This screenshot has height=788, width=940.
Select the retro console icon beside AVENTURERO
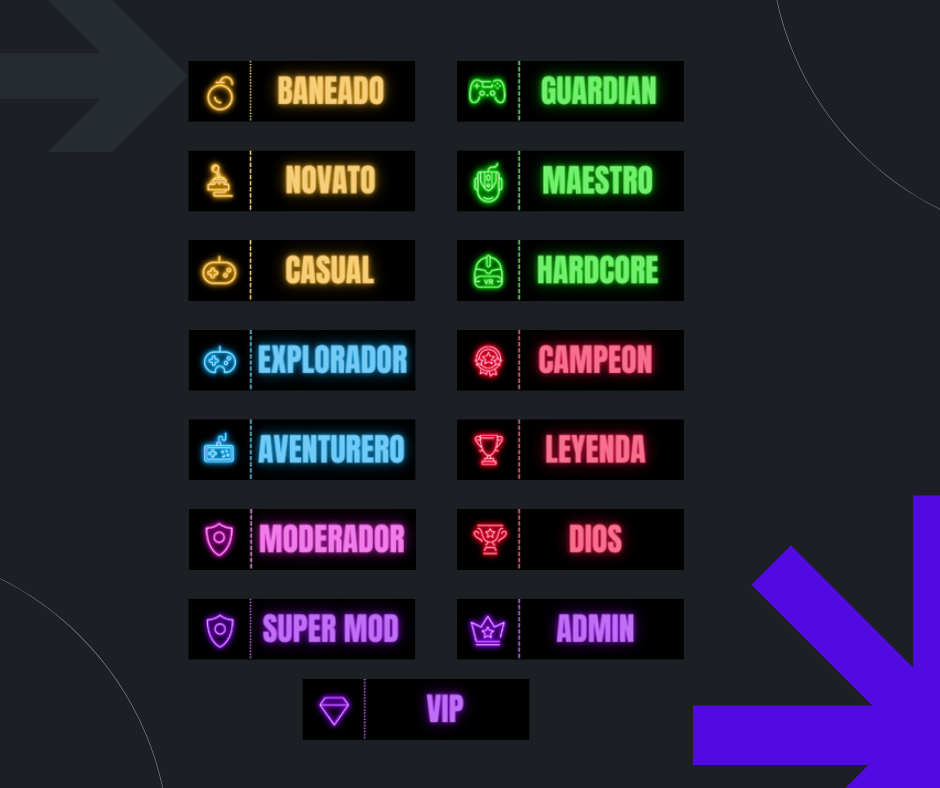click(219, 449)
